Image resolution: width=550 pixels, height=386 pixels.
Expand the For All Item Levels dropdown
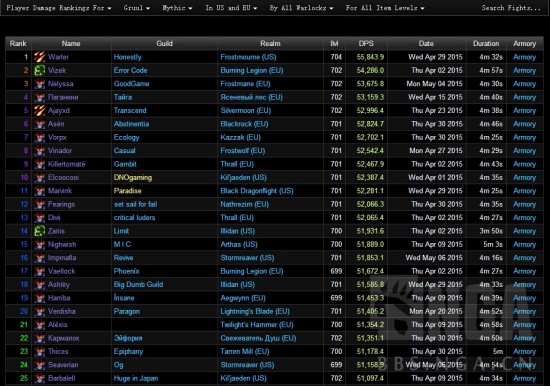385,8
